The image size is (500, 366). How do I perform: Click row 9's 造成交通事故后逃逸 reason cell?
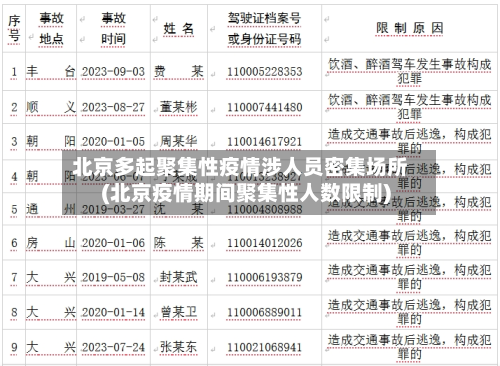(x=410, y=347)
